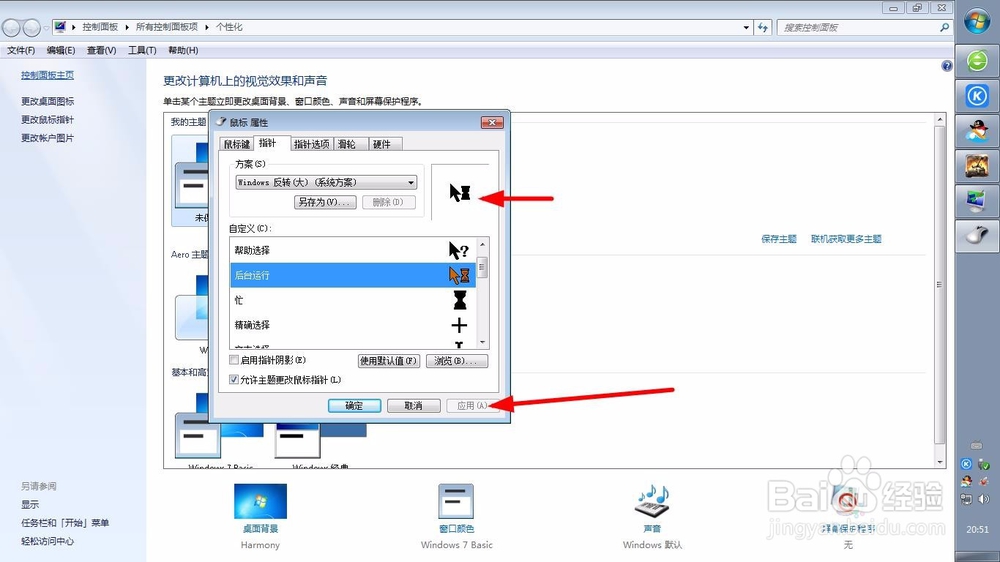Select 忙 pointer row
This screenshot has height=562, width=1000.
click(x=353, y=300)
